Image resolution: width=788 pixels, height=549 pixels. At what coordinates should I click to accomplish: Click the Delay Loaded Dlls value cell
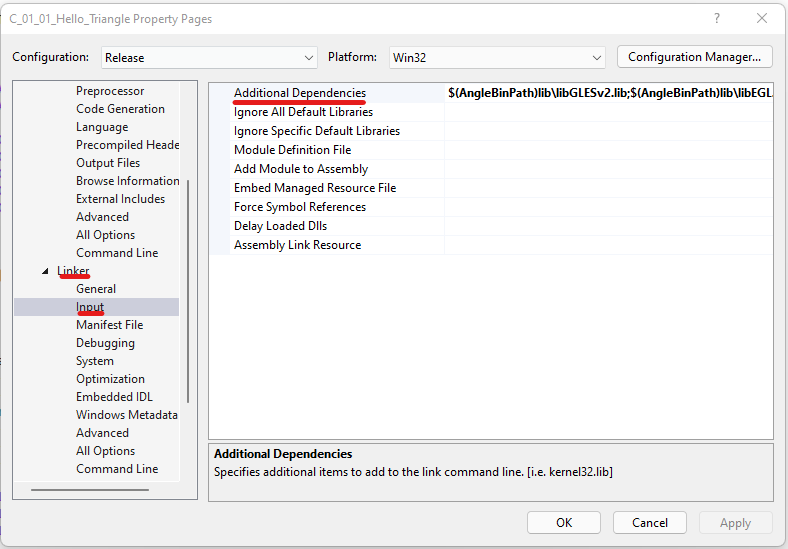point(609,226)
